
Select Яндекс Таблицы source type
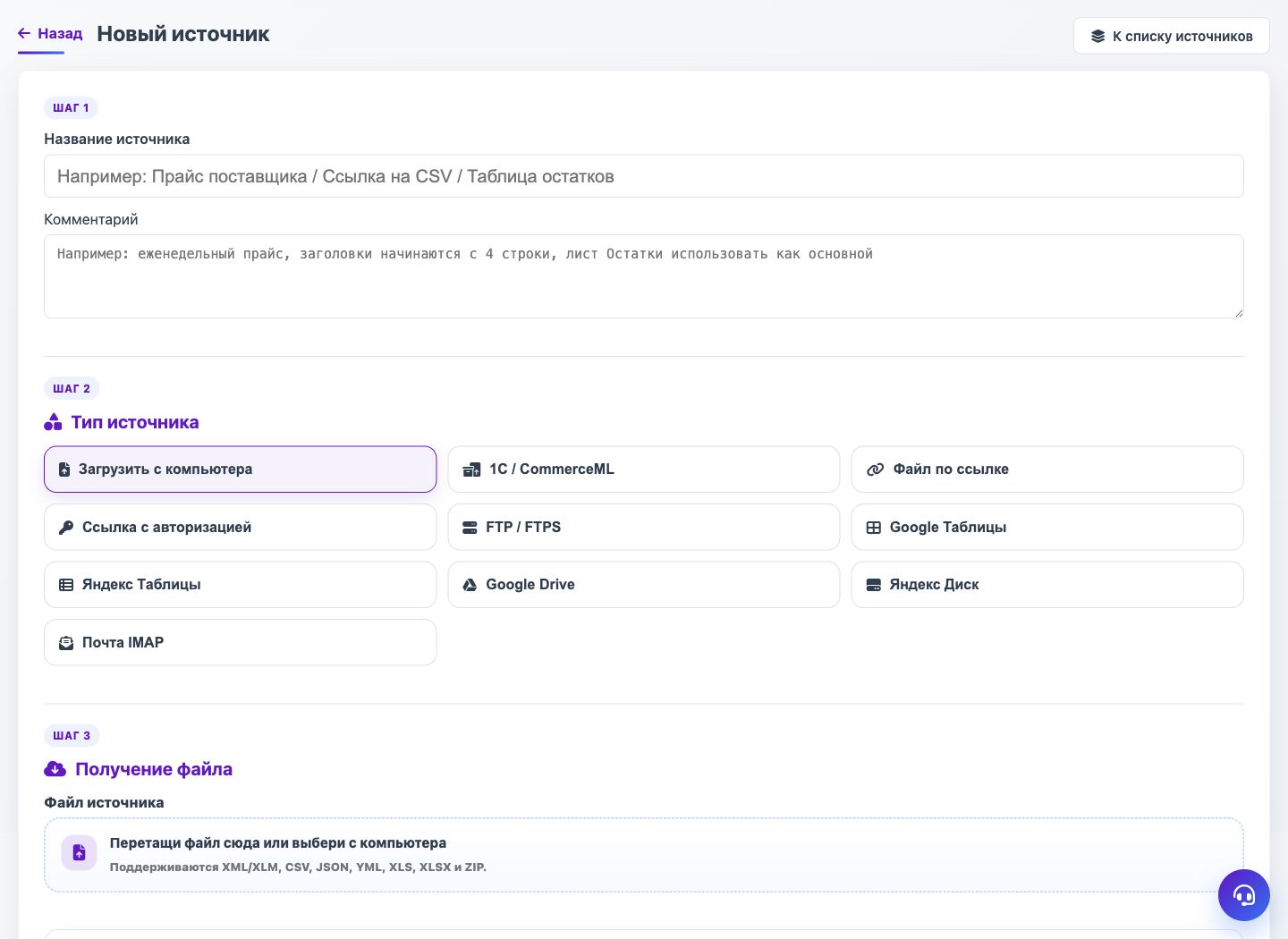click(x=240, y=585)
